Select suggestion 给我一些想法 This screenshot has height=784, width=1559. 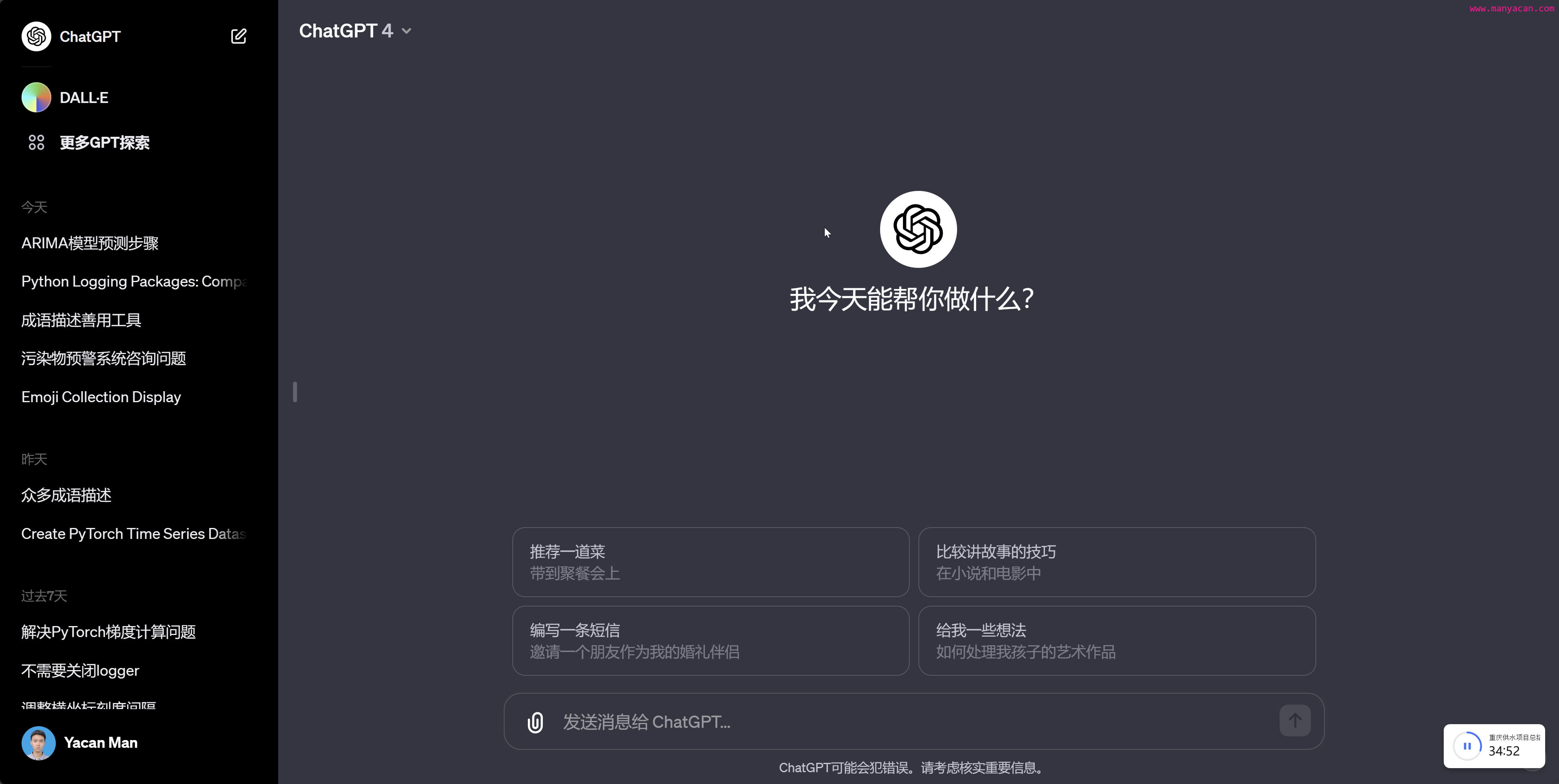pos(1117,641)
